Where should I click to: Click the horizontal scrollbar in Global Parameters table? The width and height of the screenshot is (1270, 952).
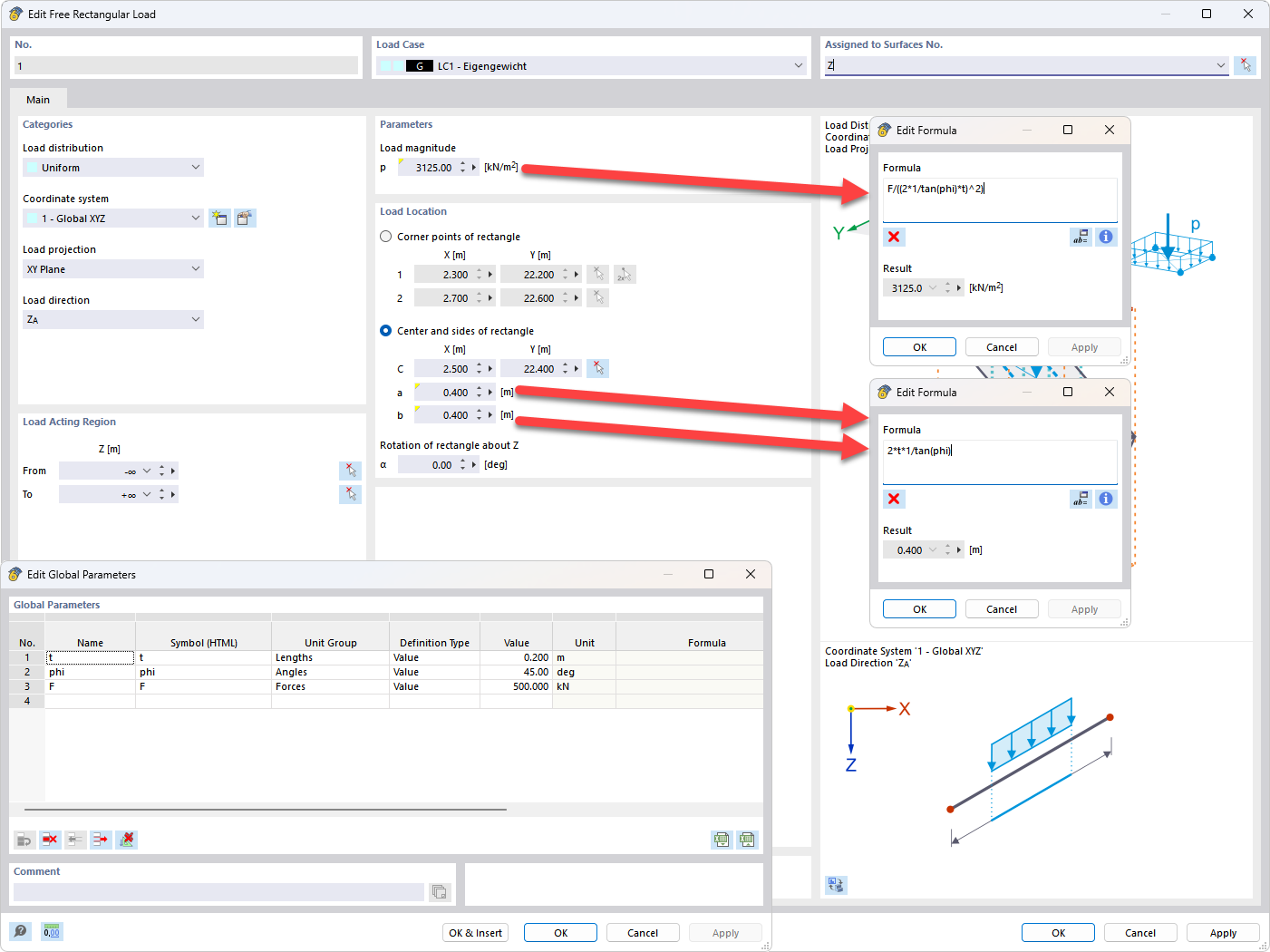(x=266, y=809)
